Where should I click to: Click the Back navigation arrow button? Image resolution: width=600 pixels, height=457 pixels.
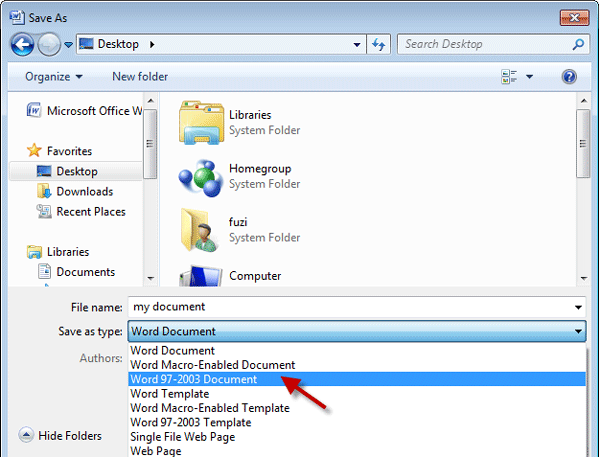point(22,45)
